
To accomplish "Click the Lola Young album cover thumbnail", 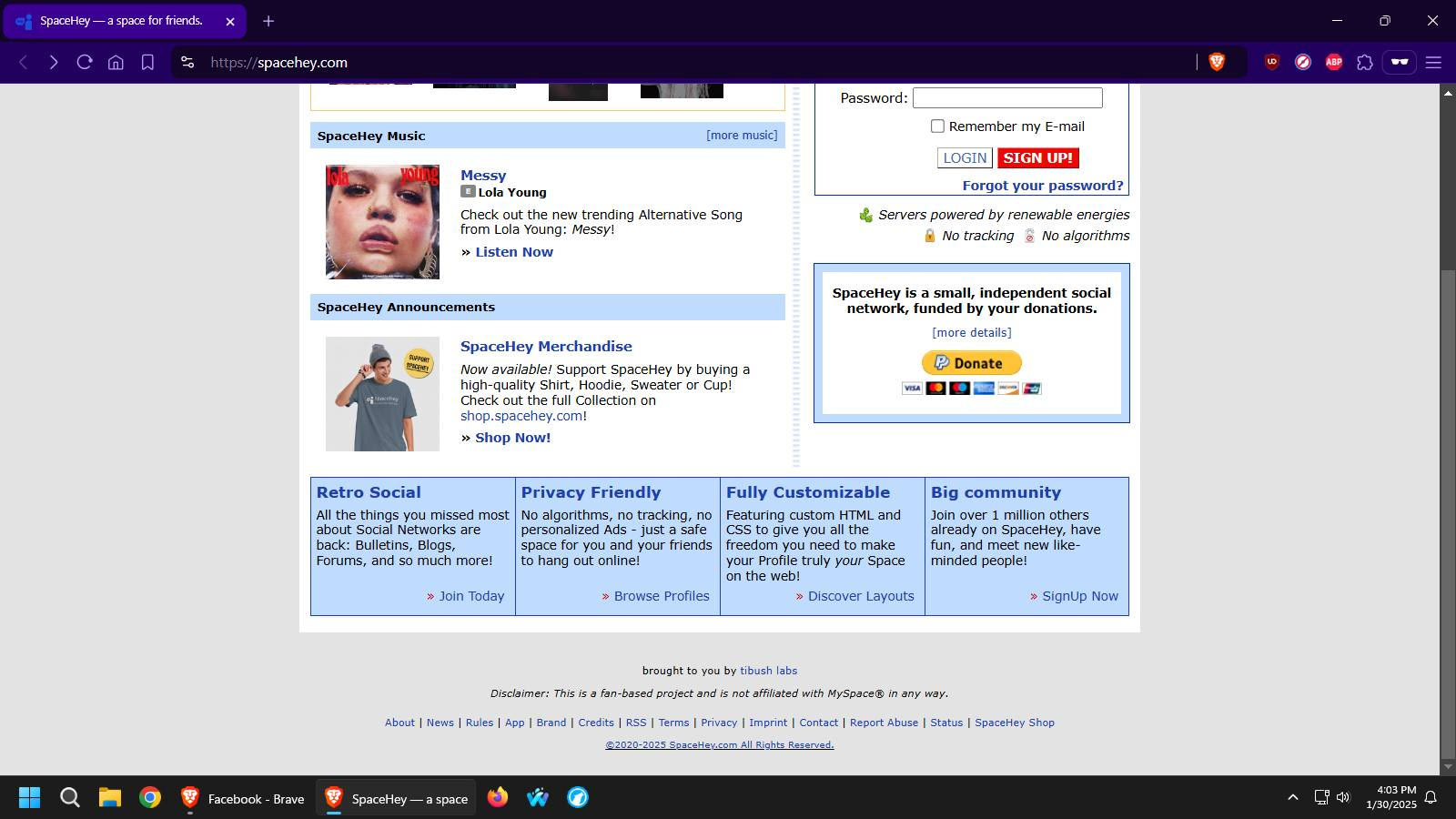I will click(382, 222).
